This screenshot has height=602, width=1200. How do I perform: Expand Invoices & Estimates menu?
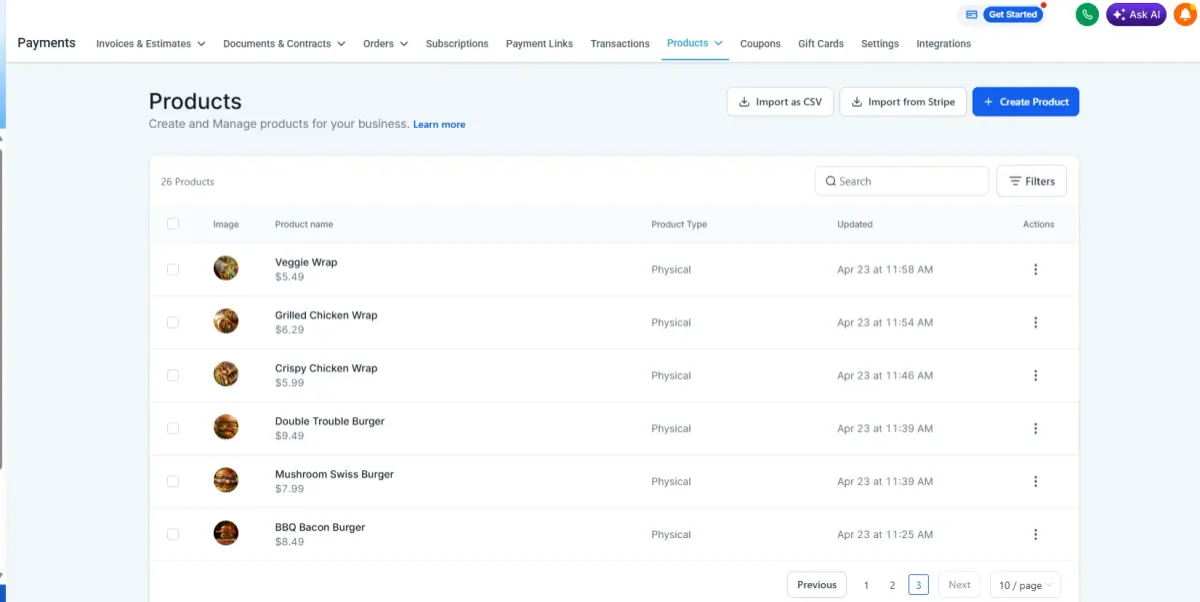point(151,43)
